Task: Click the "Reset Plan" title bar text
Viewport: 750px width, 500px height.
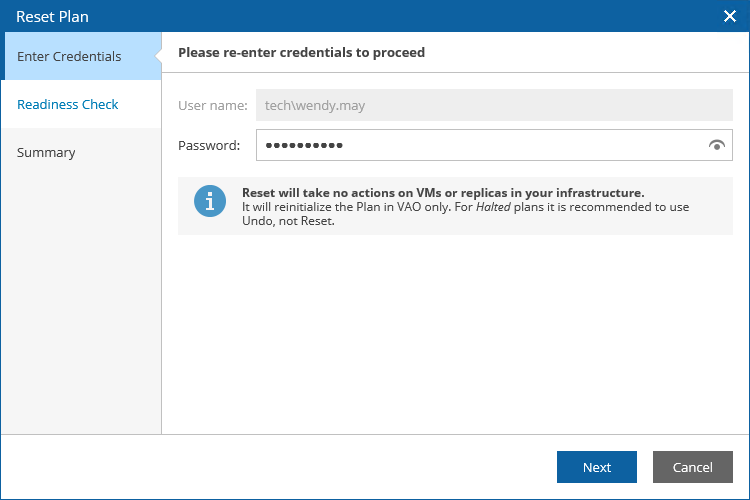Action: (52, 16)
